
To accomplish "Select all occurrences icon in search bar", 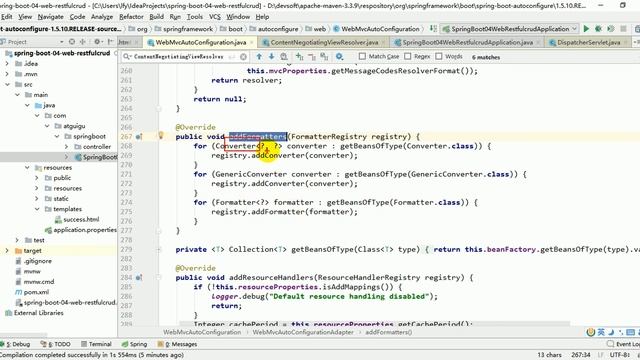I will [324, 57].
